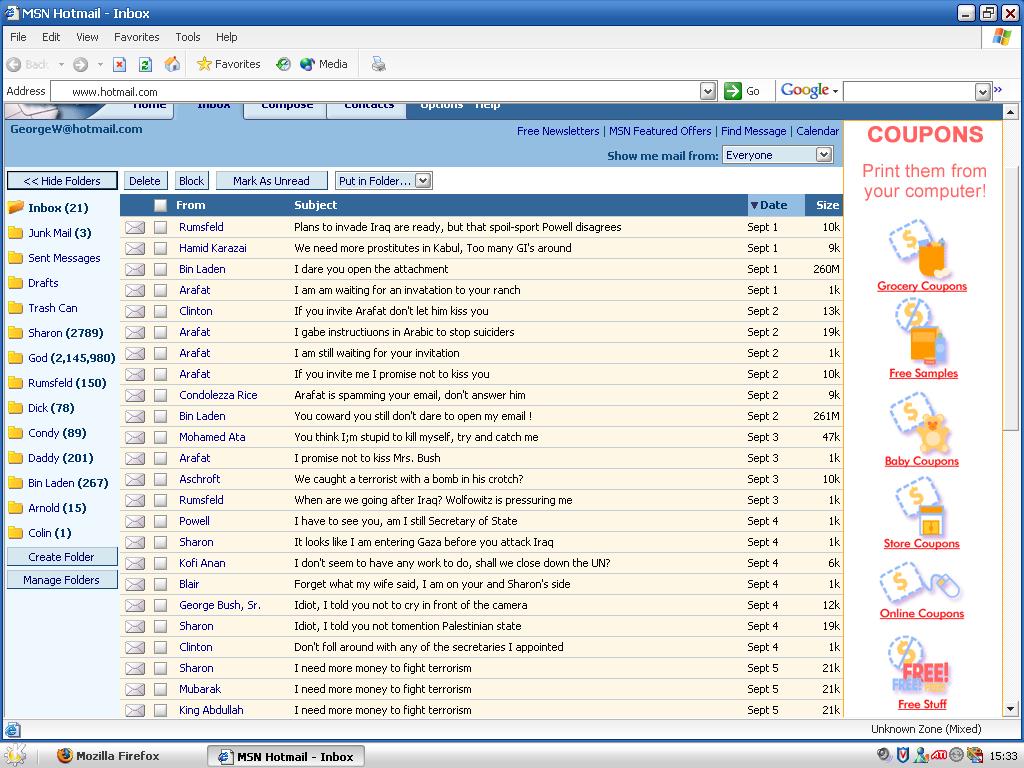
Task: Open the Put in Folder dropdown
Action: [x=423, y=181]
